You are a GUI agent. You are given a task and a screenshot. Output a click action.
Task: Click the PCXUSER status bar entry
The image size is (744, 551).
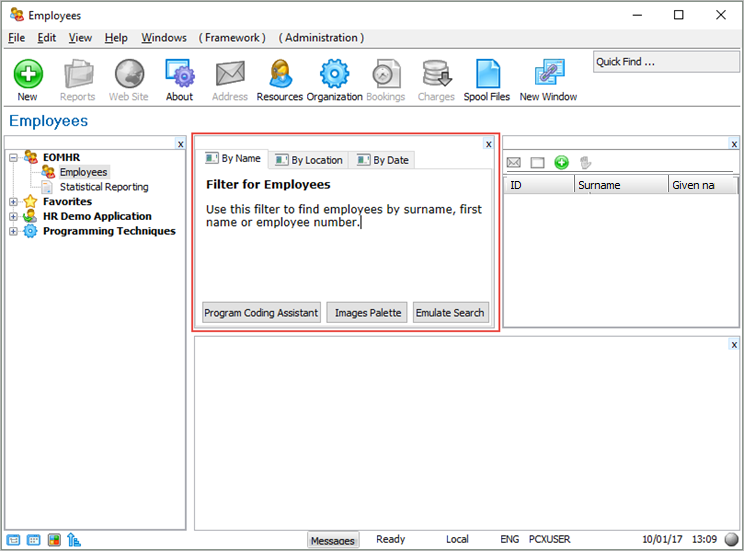coord(549,539)
